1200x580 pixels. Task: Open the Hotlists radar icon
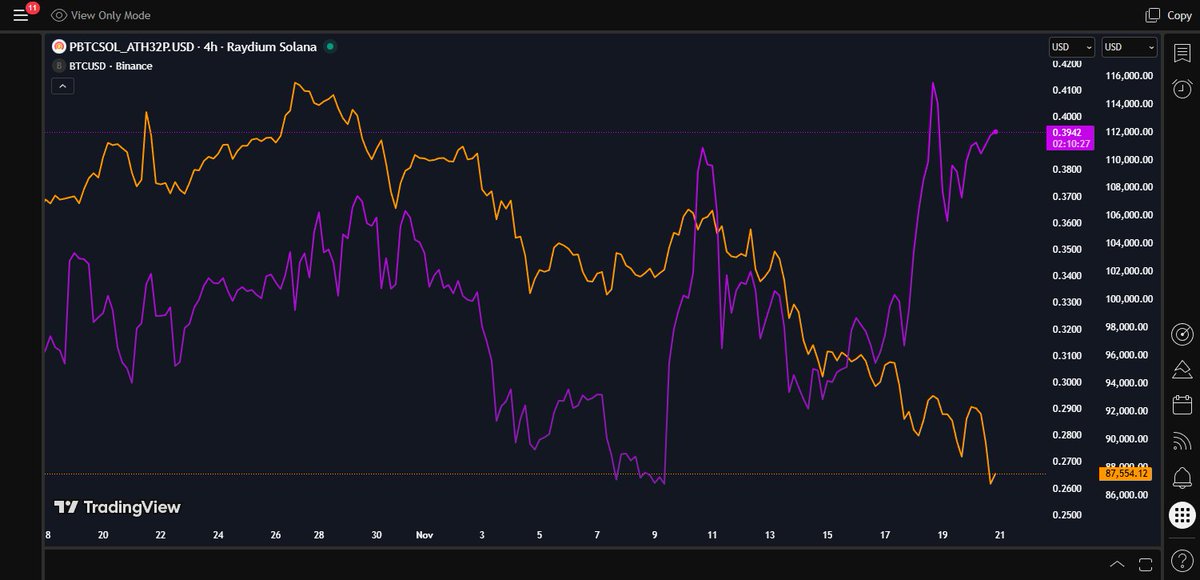[x=1182, y=334]
